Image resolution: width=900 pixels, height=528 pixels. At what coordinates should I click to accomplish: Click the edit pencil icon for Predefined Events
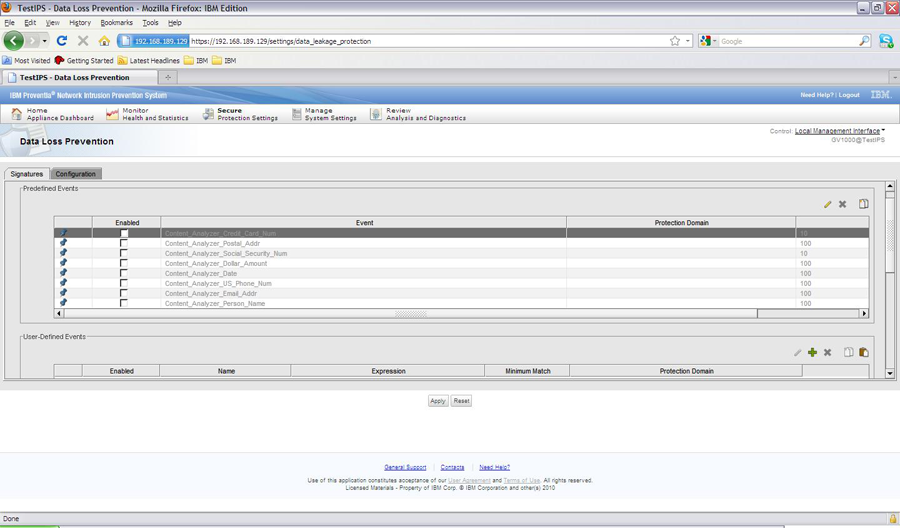pos(827,204)
